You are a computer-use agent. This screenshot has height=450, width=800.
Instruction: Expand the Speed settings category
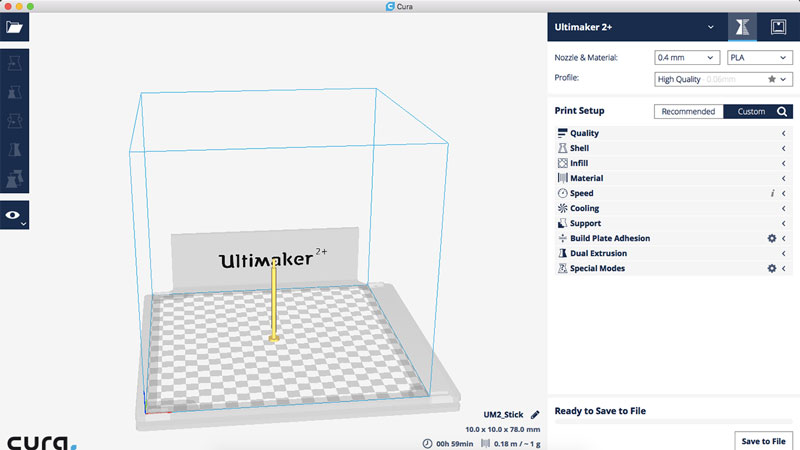[x=673, y=193]
